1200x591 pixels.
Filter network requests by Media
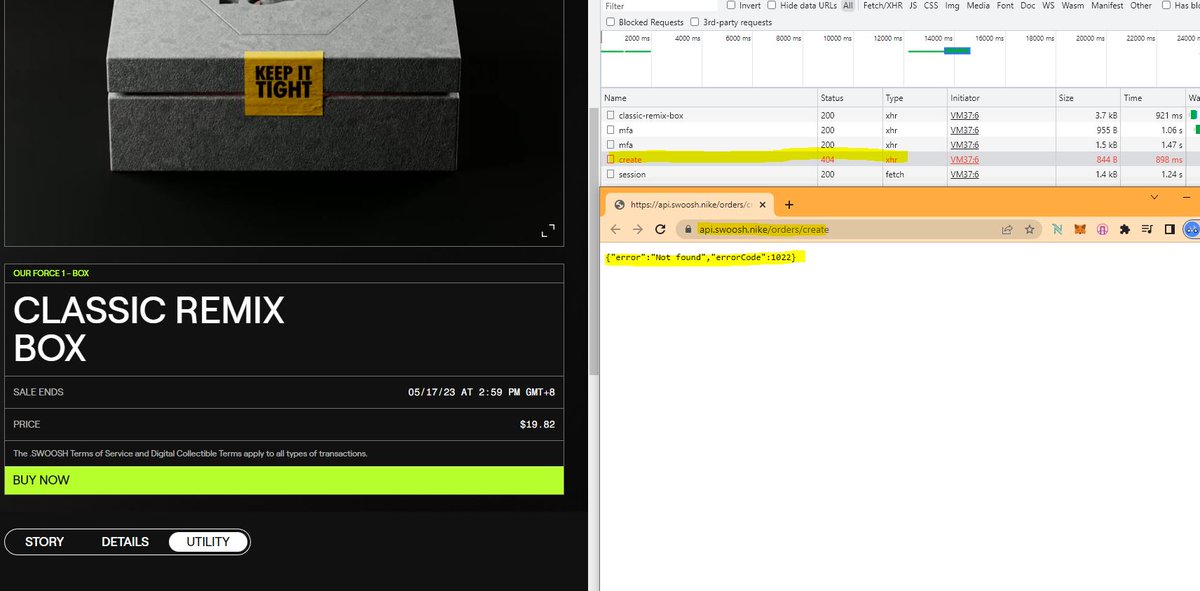tap(978, 6)
